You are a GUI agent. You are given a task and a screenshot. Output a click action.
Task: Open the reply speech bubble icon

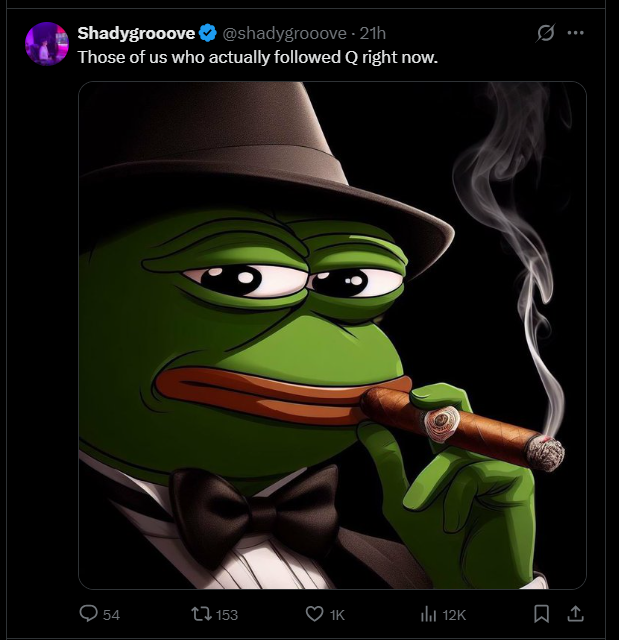pos(89,613)
